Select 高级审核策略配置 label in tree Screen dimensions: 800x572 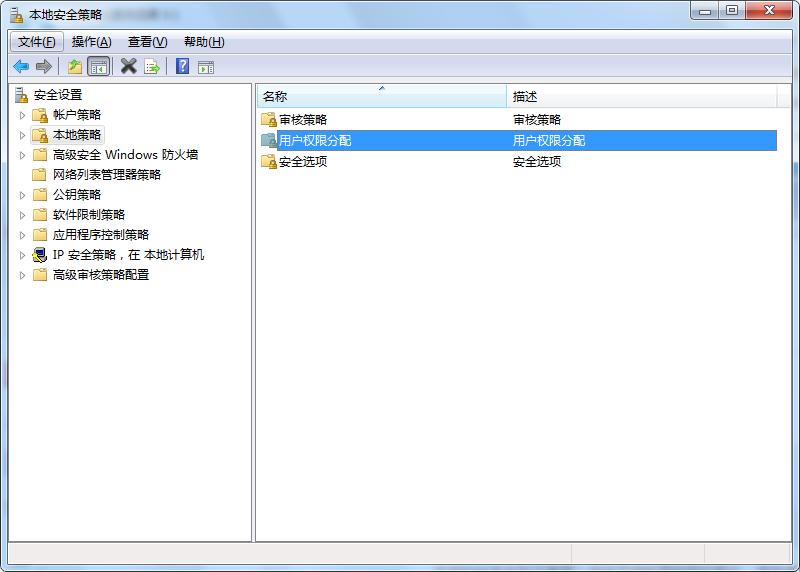click(x=101, y=275)
